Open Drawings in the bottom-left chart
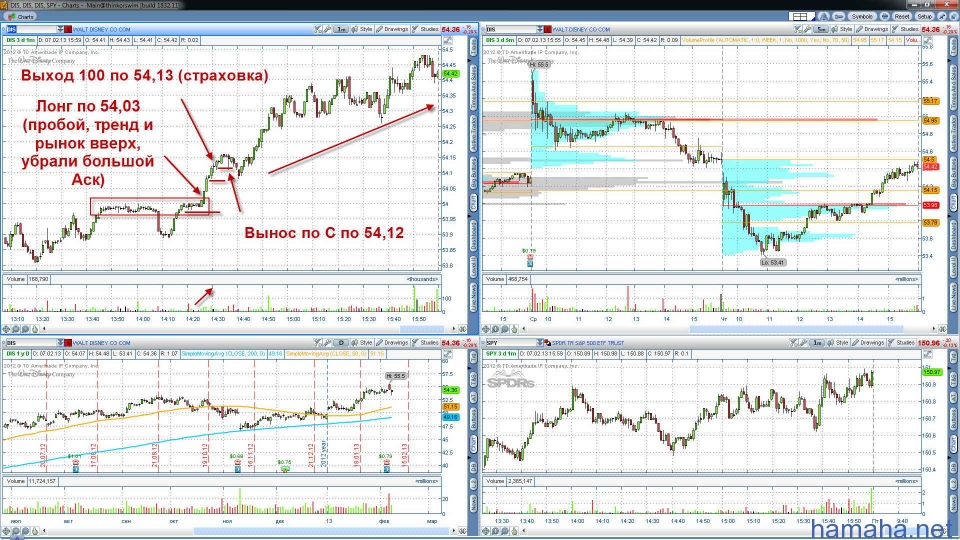This screenshot has height=540, width=960. pos(392,343)
